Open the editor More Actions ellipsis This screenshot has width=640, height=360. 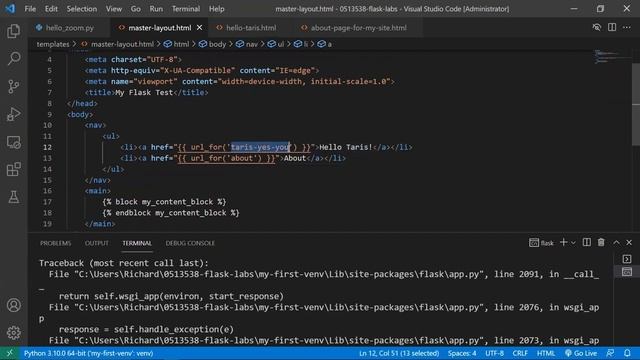pos(627,27)
